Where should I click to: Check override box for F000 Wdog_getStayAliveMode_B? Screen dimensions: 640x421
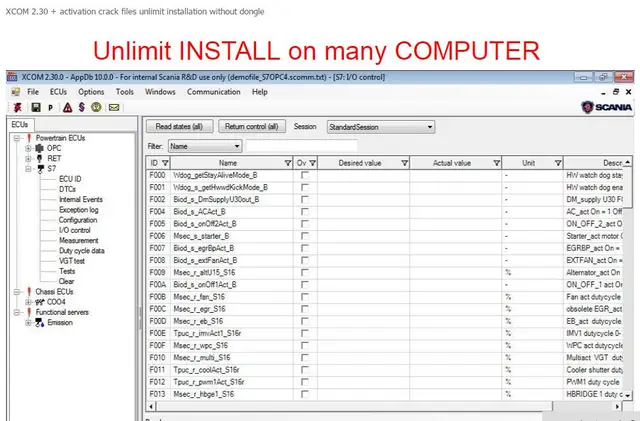304,175
